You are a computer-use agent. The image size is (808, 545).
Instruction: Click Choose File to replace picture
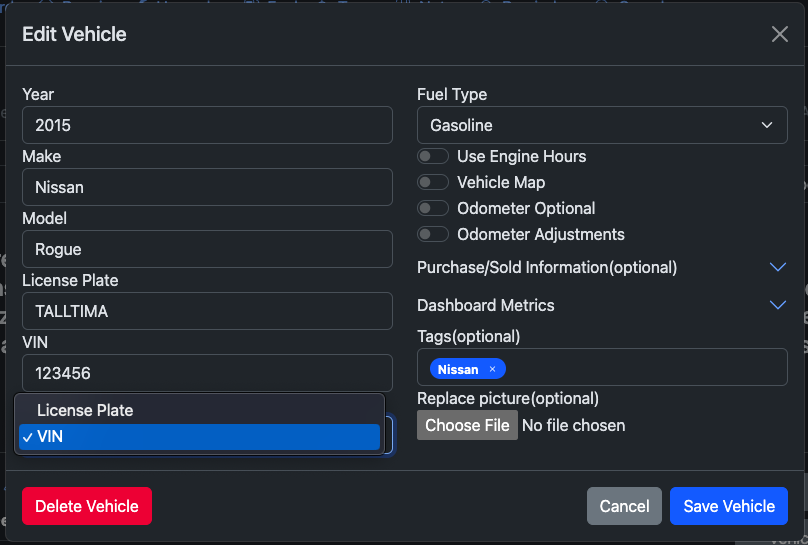click(x=467, y=425)
